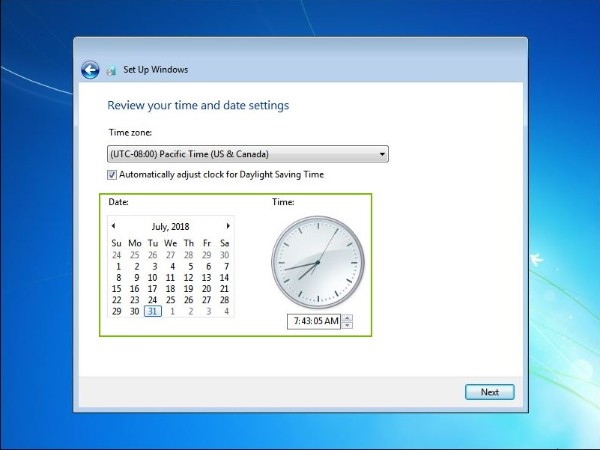
Task: Decrease time with down spinner arrow
Action: [x=347, y=325]
